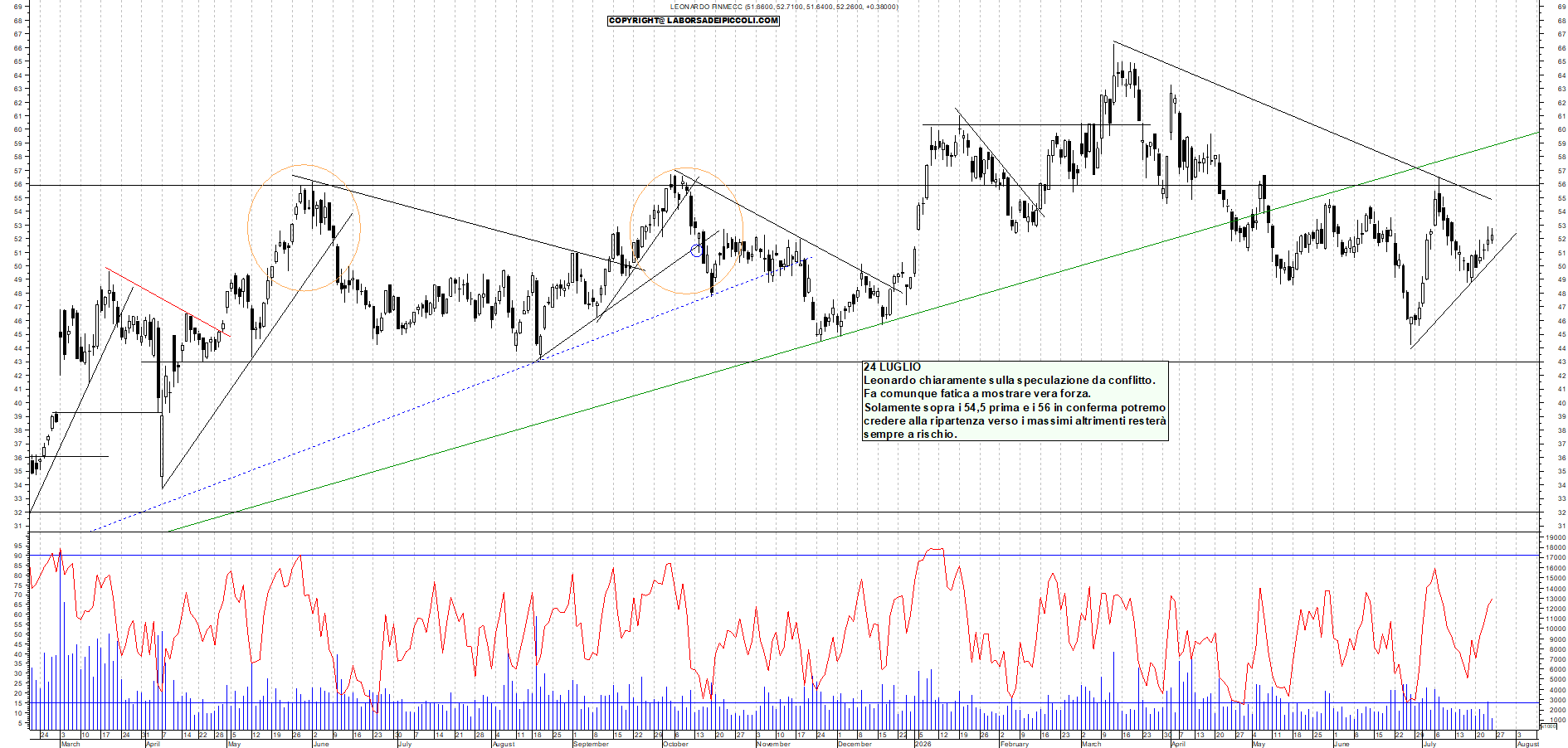The image size is (1568, 748).
Task: Click the 13000 volume scale label
Action: [x=1554, y=599]
